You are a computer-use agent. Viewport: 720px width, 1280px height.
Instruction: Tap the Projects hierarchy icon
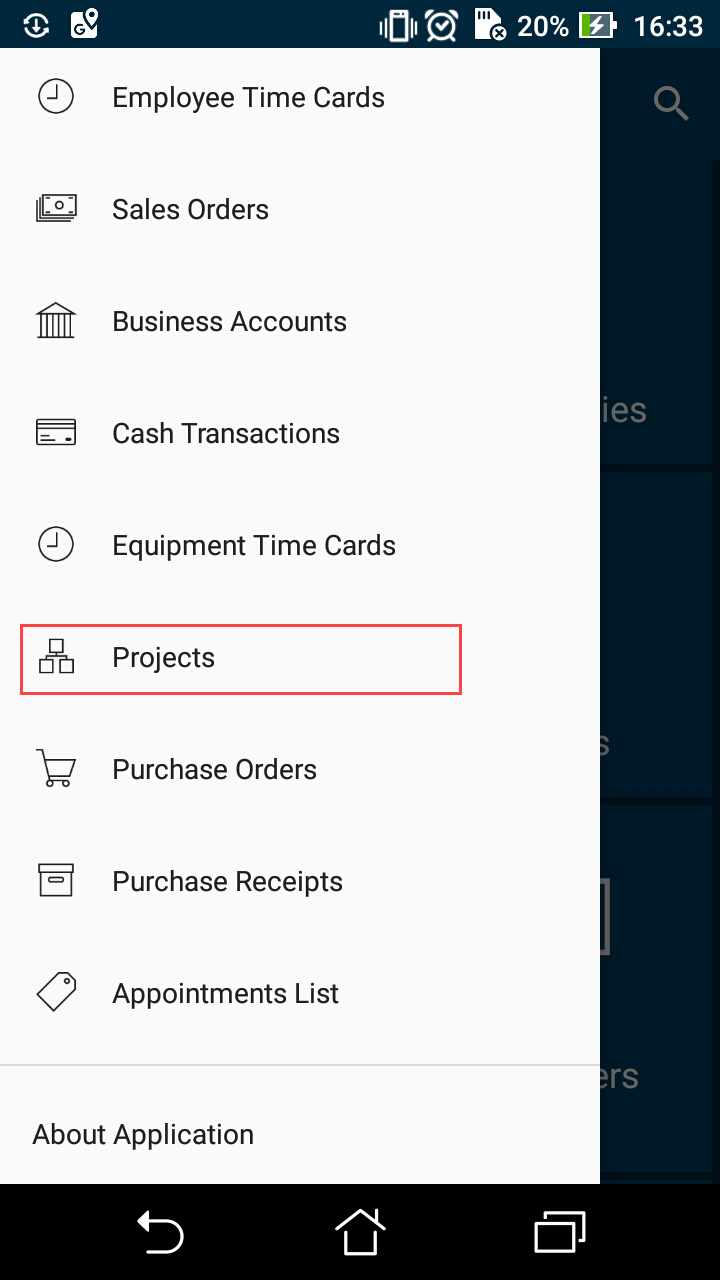pos(56,656)
